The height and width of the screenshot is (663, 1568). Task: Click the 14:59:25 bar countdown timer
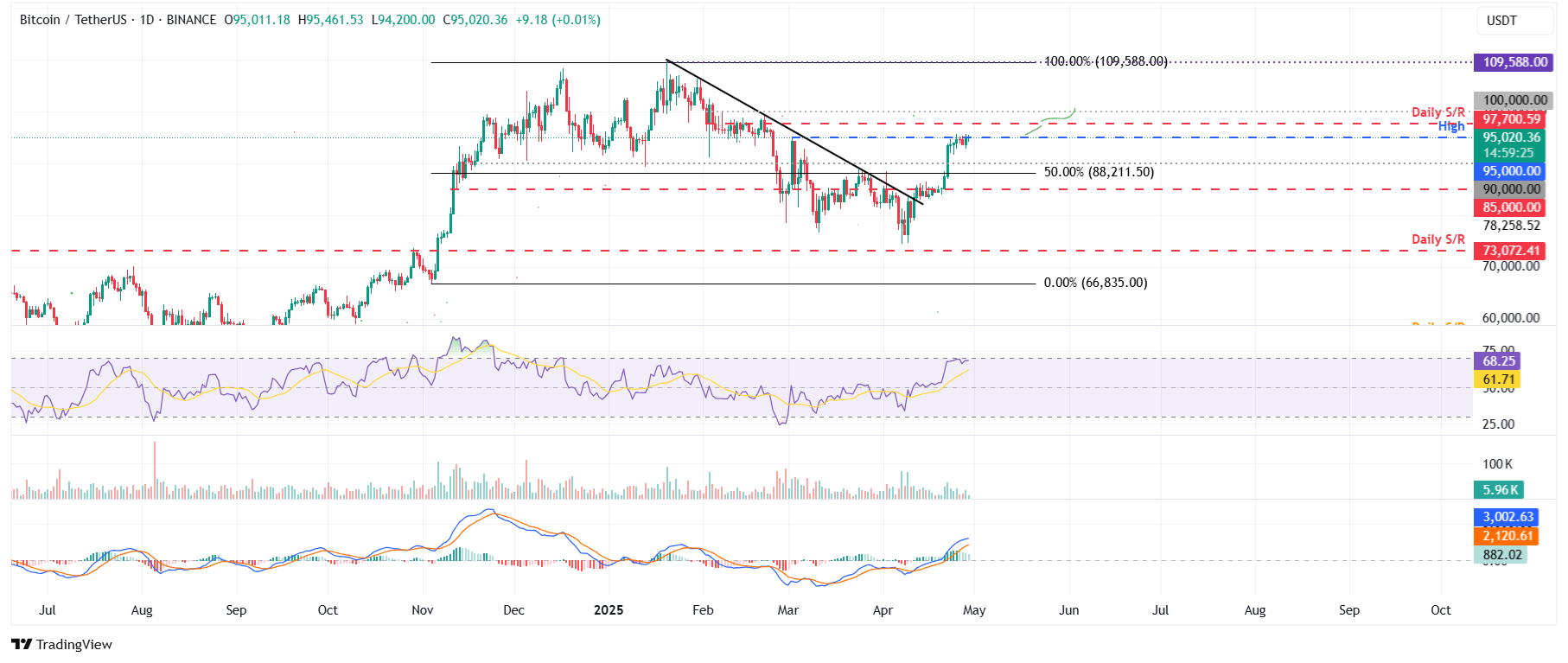point(1510,153)
